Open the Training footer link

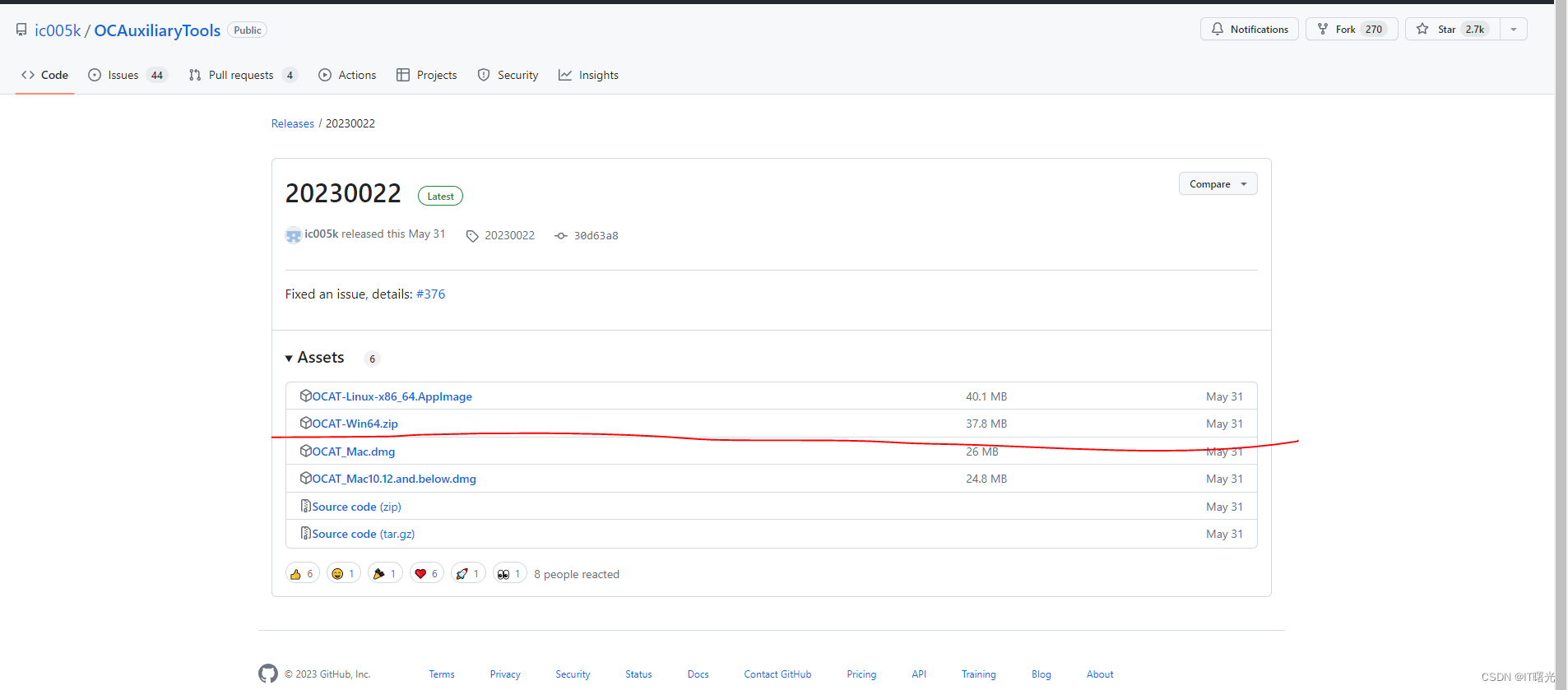click(979, 674)
